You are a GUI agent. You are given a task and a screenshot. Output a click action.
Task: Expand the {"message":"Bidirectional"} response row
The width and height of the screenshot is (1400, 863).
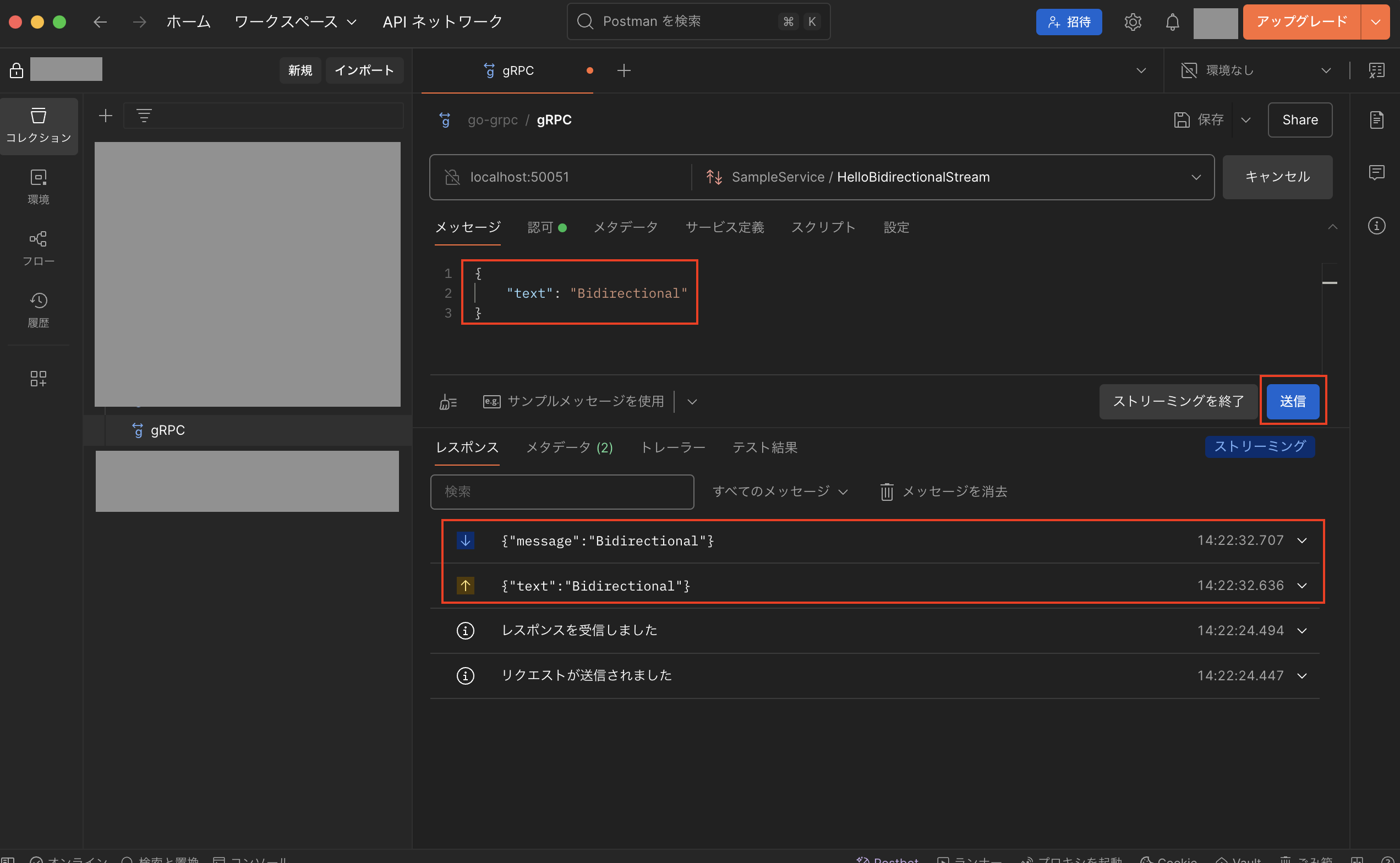click(x=1302, y=540)
